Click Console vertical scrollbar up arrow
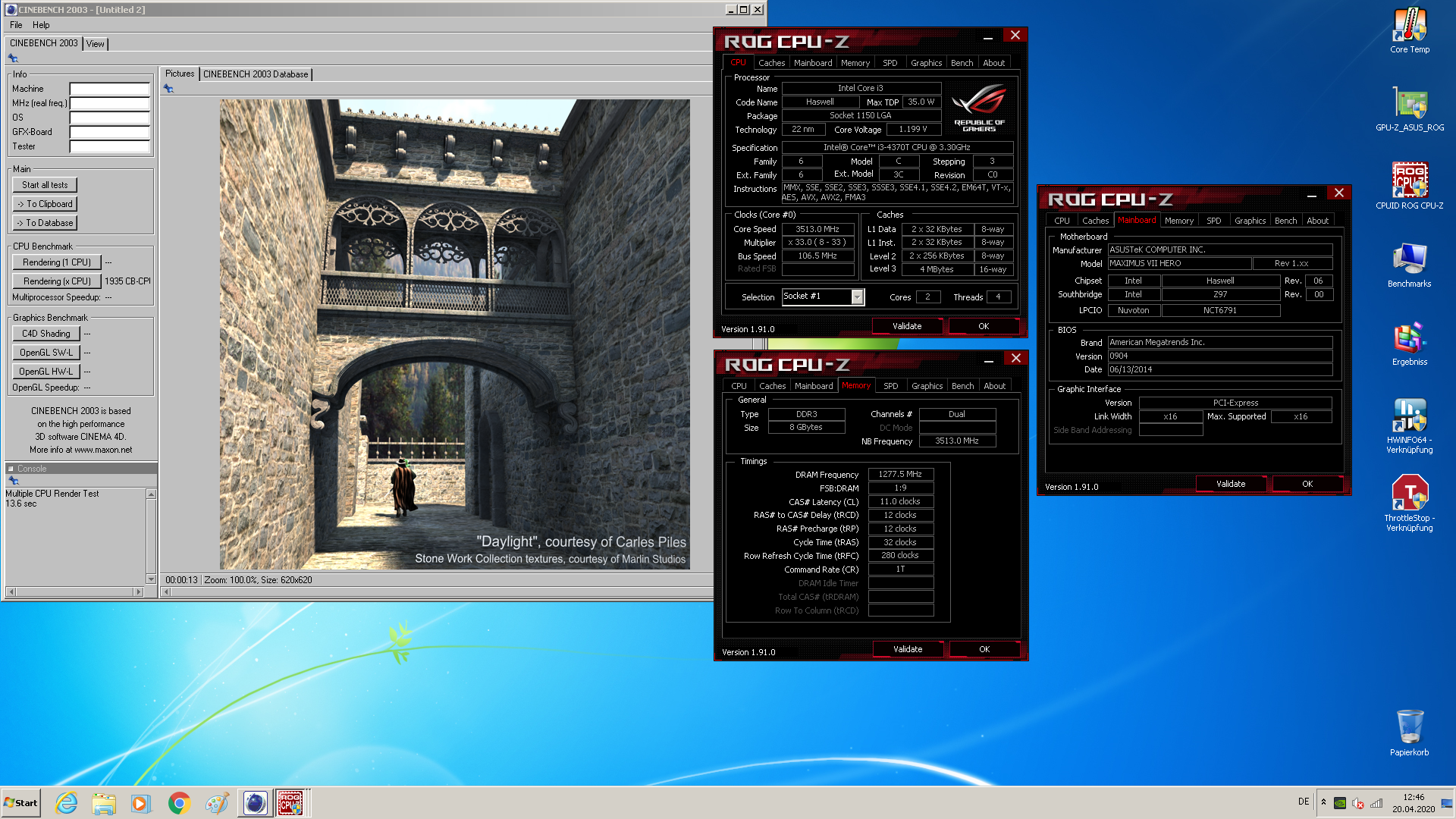This screenshot has height=819, width=1456. 151,494
